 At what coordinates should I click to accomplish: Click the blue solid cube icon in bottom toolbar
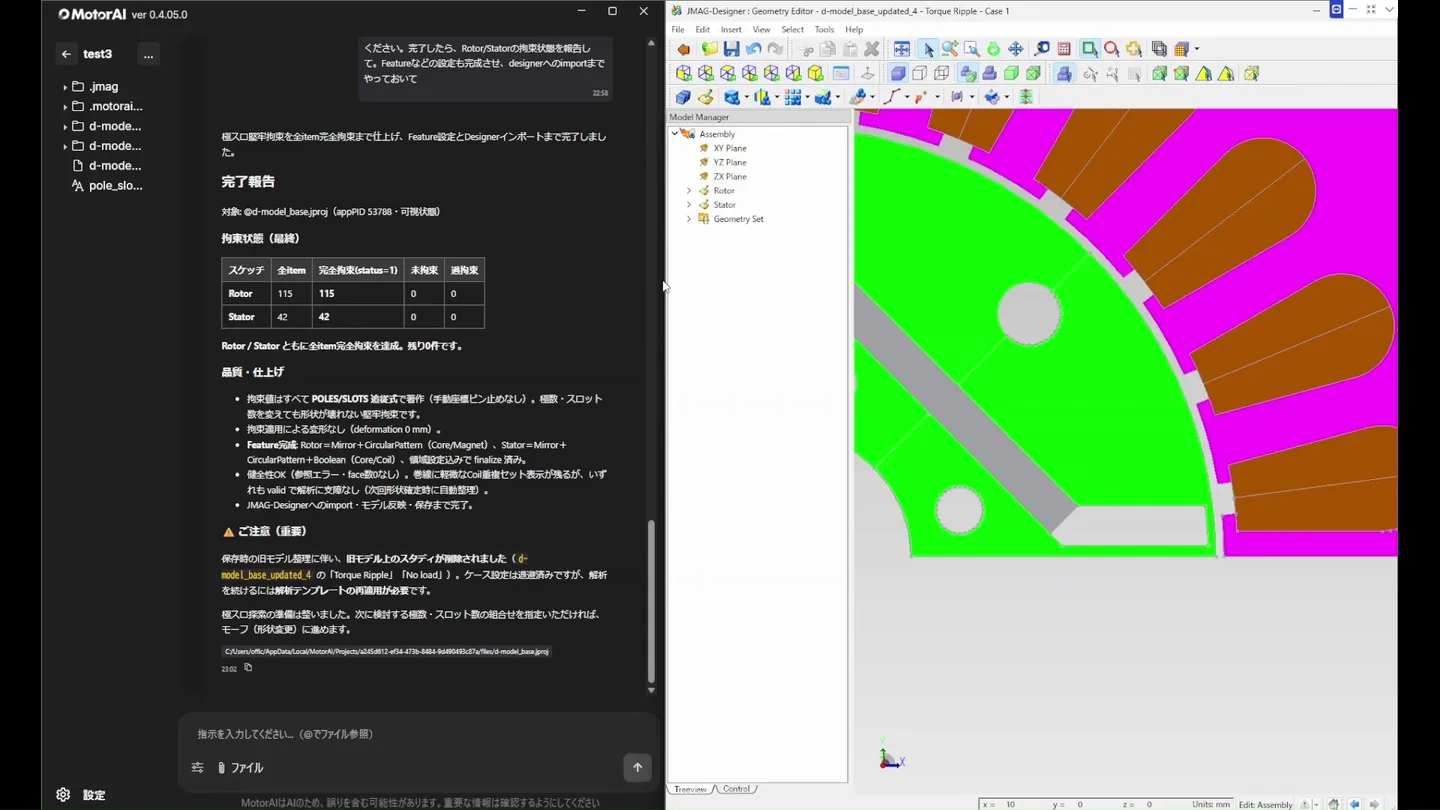click(684, 97)
